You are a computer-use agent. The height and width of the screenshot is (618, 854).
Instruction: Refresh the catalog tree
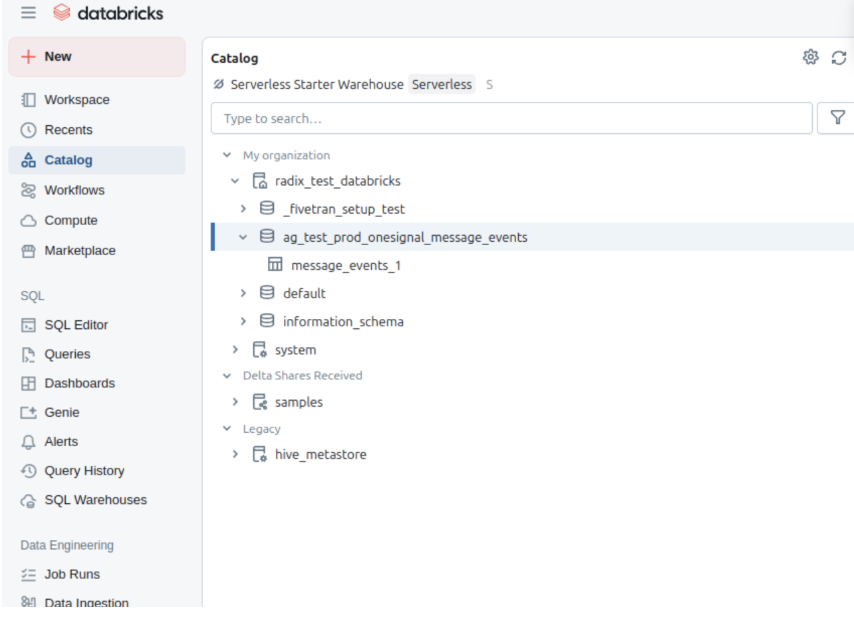839,57
